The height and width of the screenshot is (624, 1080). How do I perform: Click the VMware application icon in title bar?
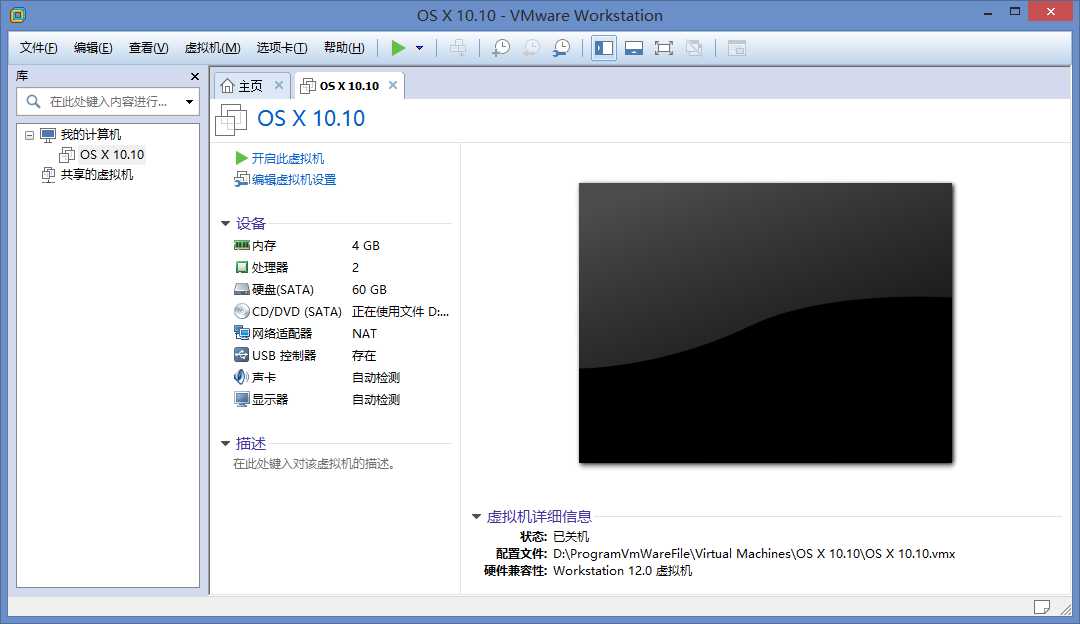point(17,14)
